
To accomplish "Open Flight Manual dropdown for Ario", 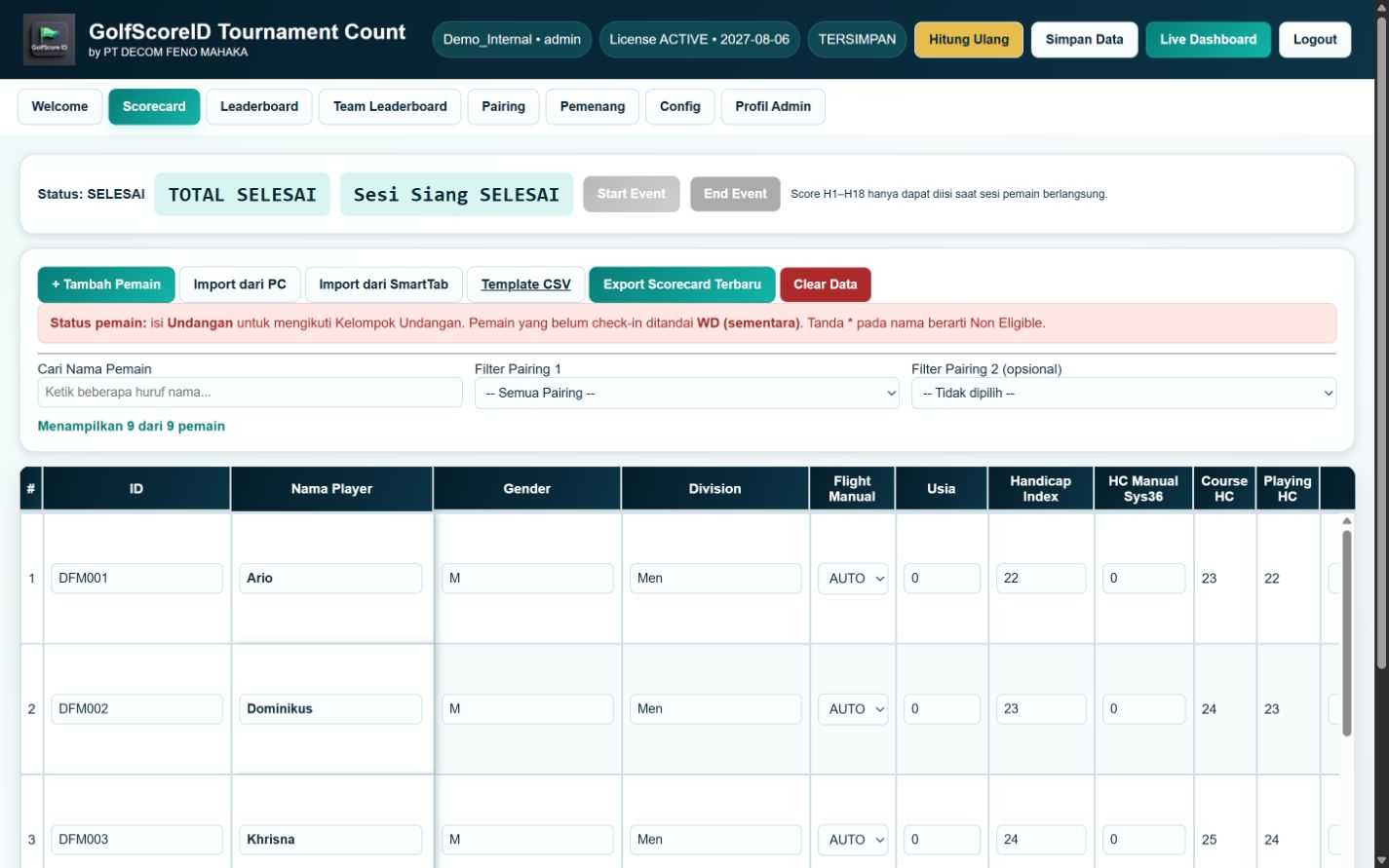I will 853,578.
